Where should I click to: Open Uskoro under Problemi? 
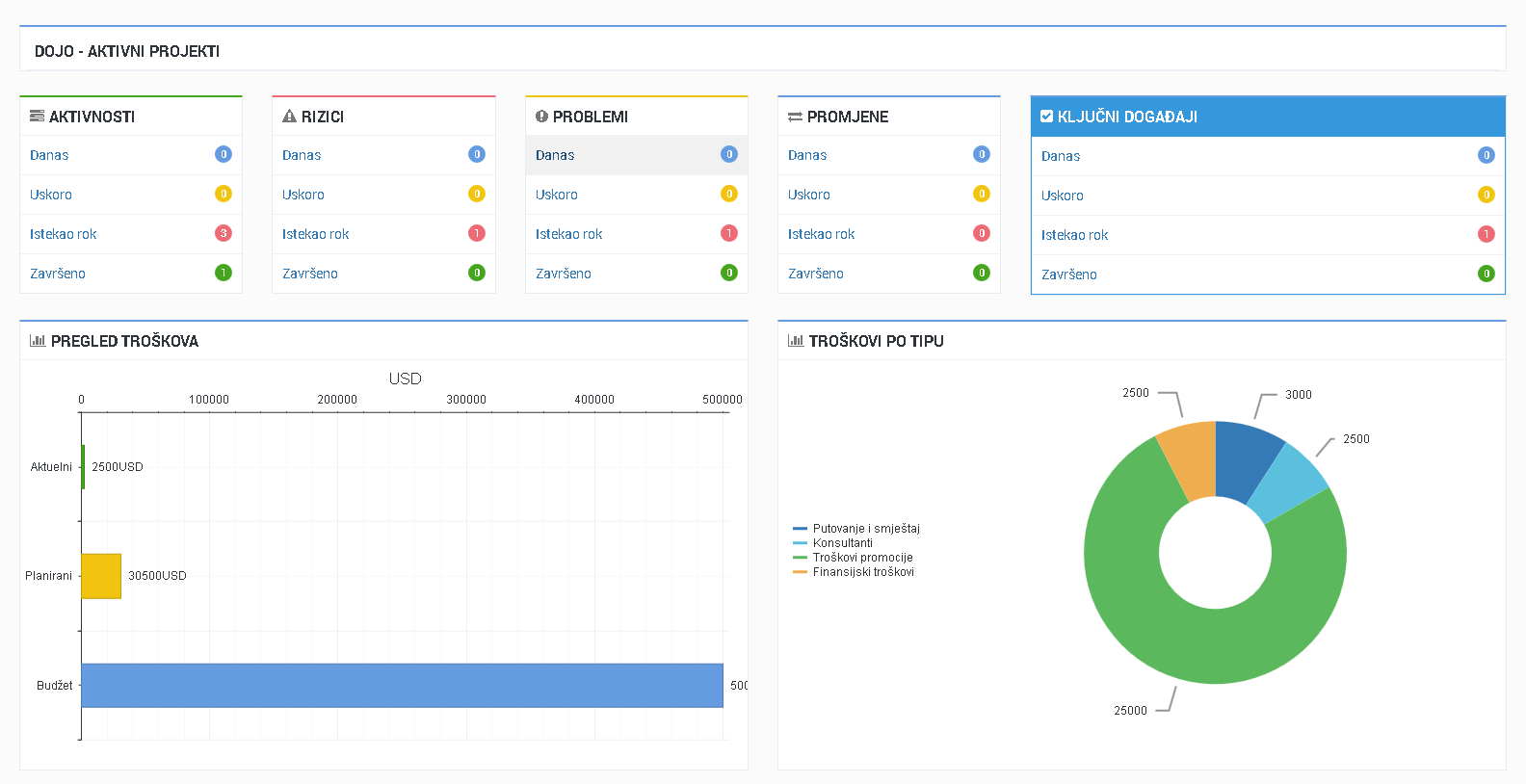(557, 195)
